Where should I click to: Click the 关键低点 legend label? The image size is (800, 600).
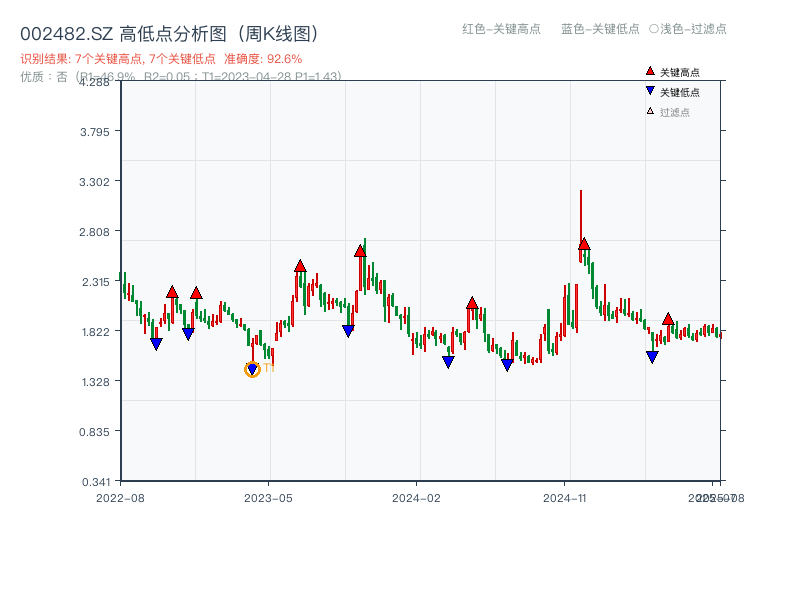[680, 92]
